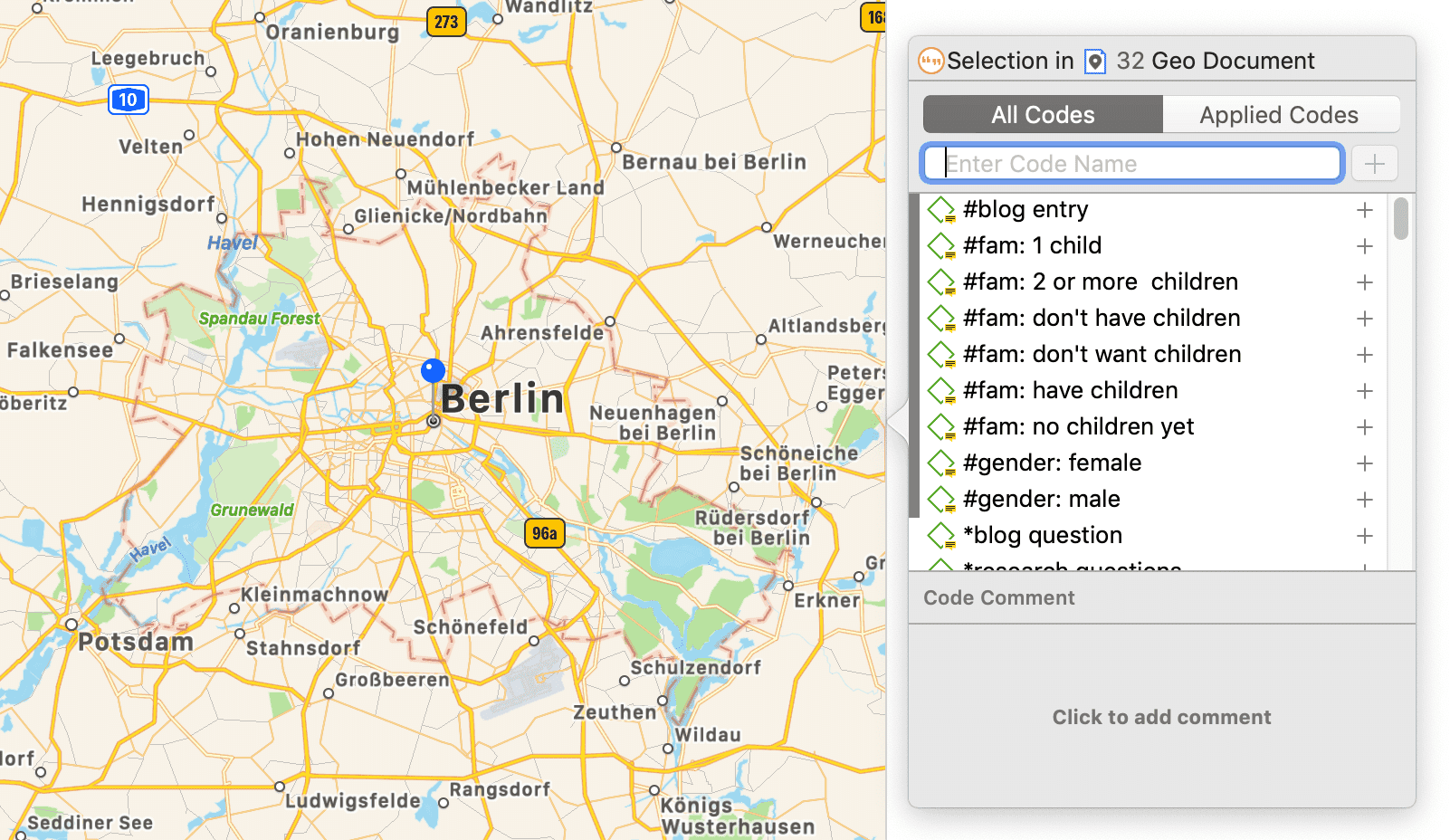Screen dimensions: 1450x840
Task: Switch to the Applied Codes tab
Action: click(1279, 115)
